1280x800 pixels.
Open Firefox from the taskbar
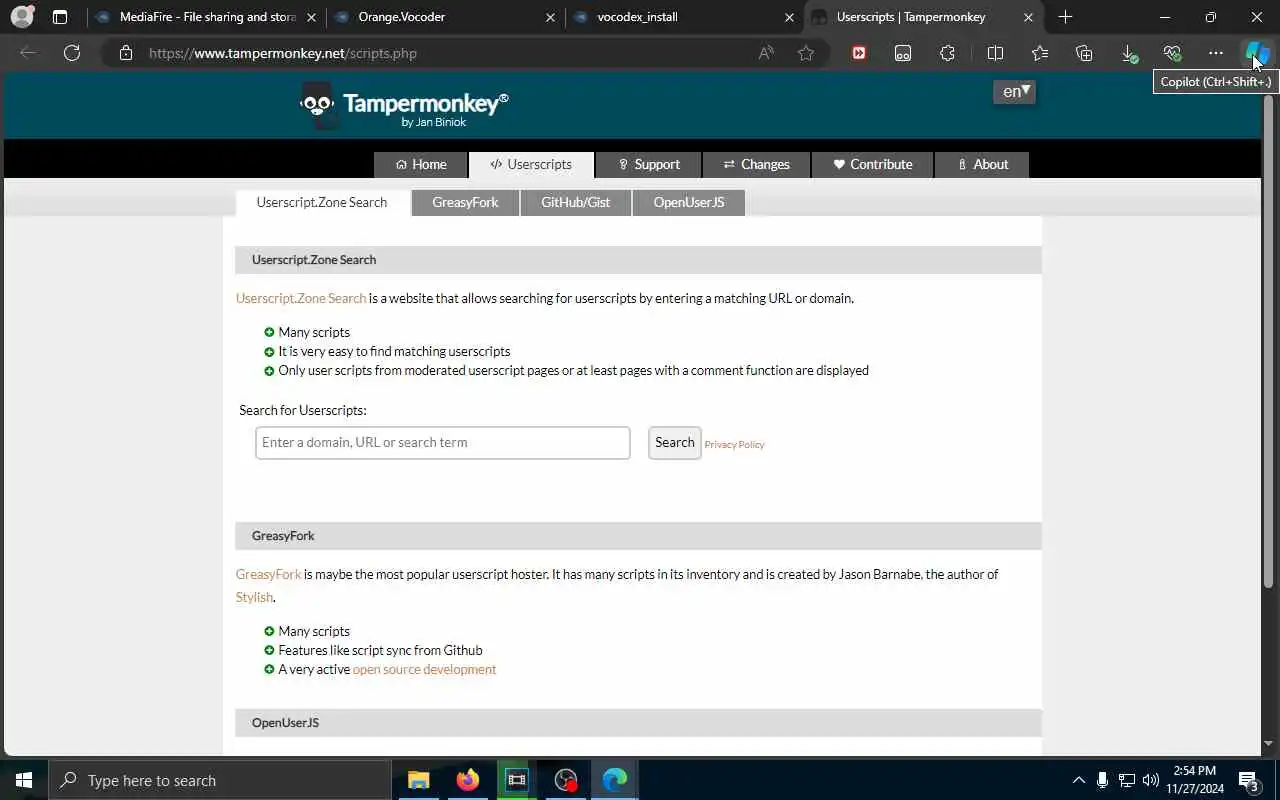pos(467,780)
